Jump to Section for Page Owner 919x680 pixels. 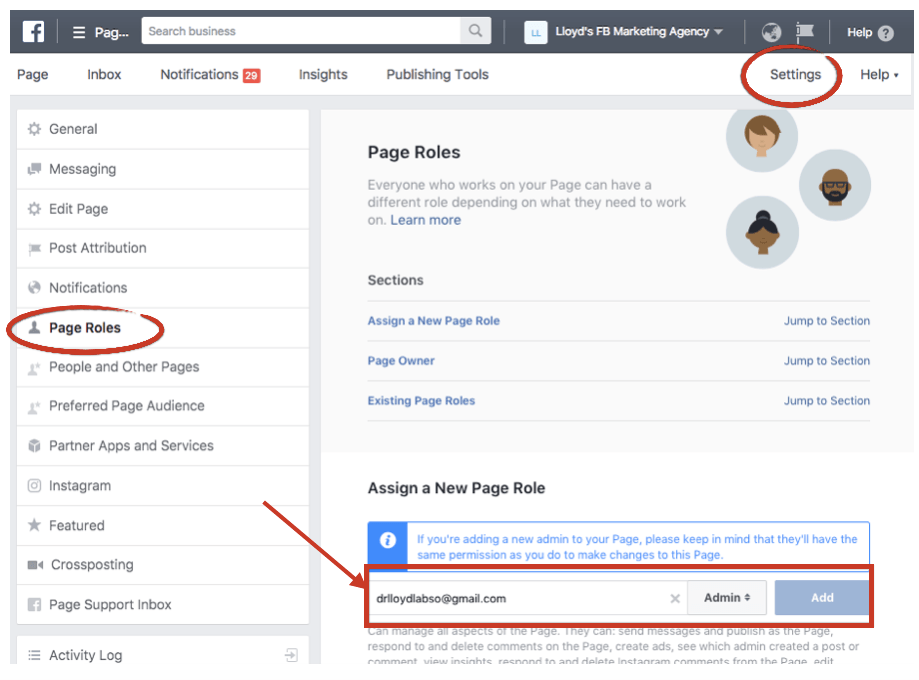827,361
